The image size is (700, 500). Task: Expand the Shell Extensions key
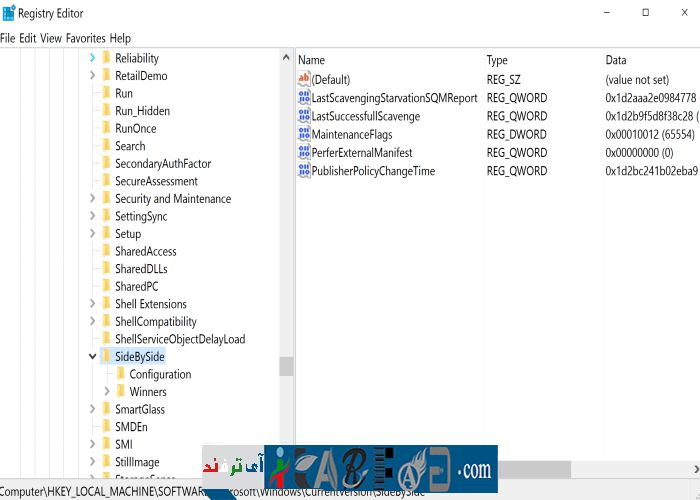pyautogui.click(x=93, y=304)
